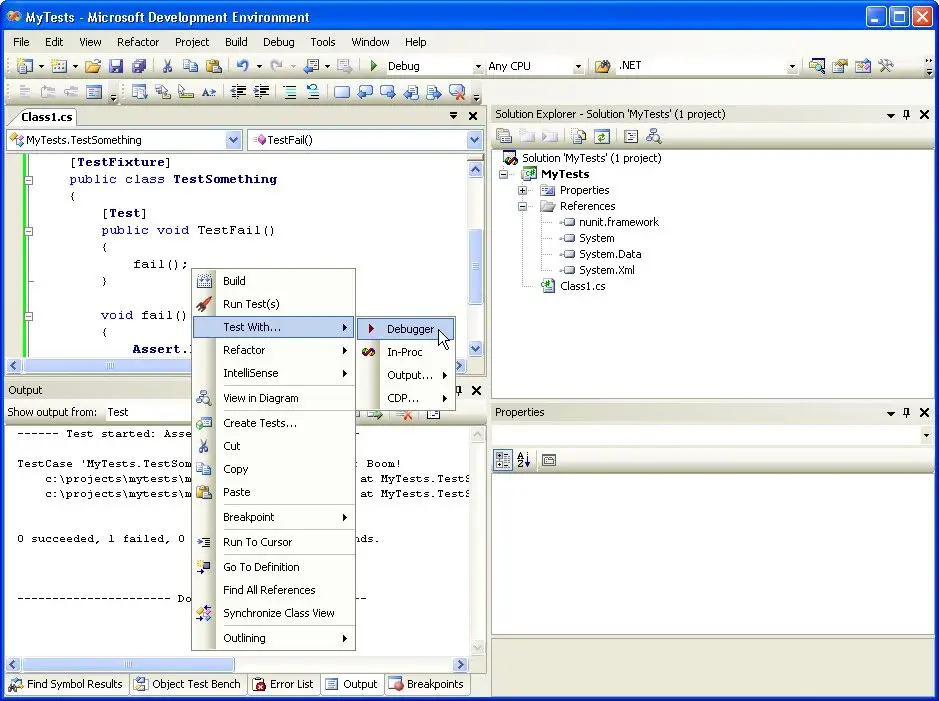939x701 pixels.
Task: Collapse the MyTests project node
Action: 504,174
